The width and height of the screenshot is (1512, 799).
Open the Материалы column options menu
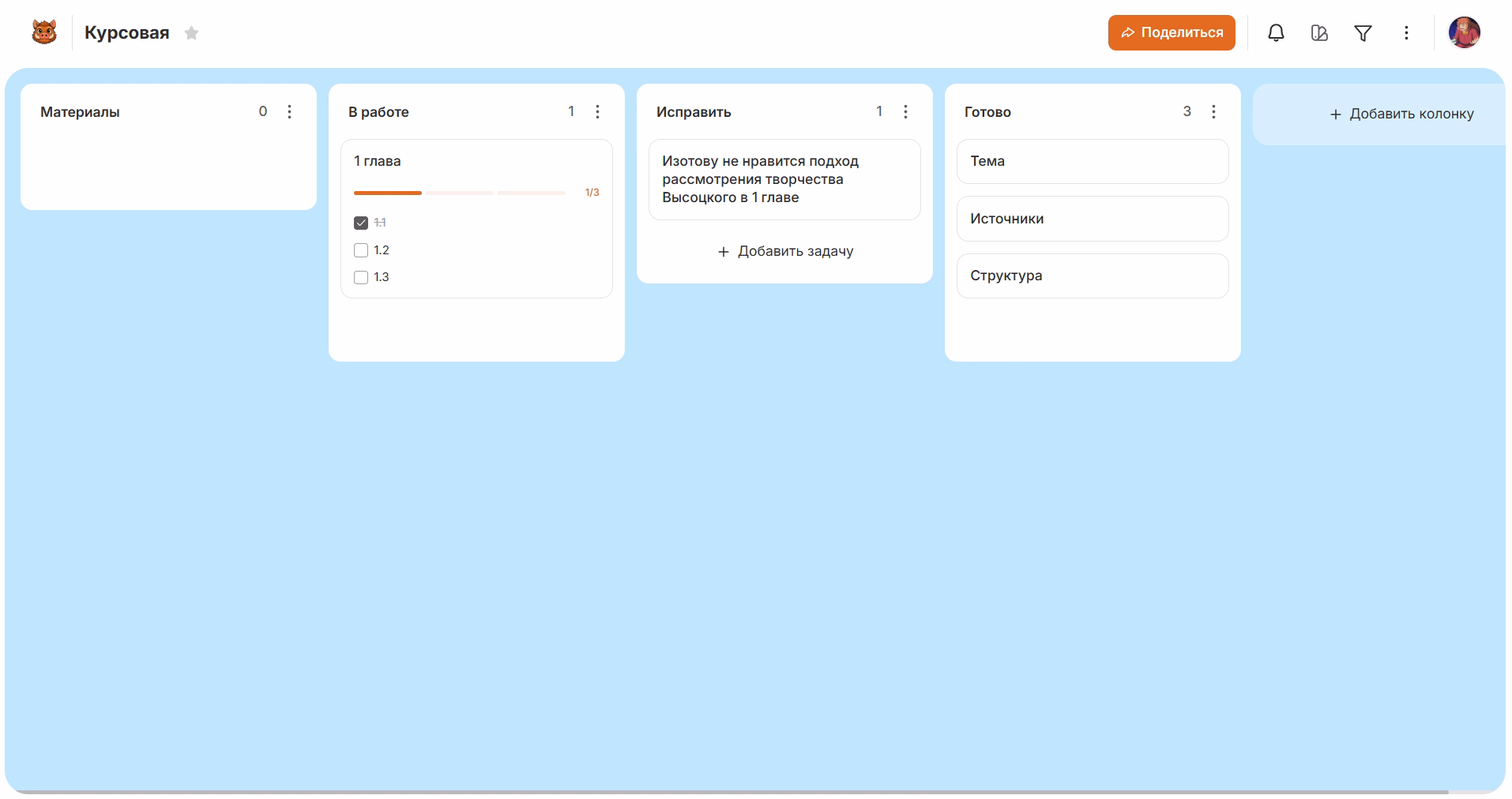[289, 111]
